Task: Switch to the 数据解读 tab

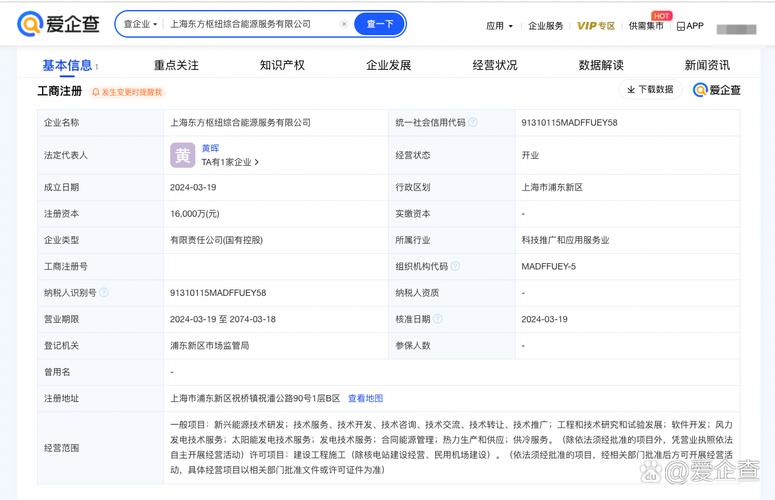Action: coord(601,65)
